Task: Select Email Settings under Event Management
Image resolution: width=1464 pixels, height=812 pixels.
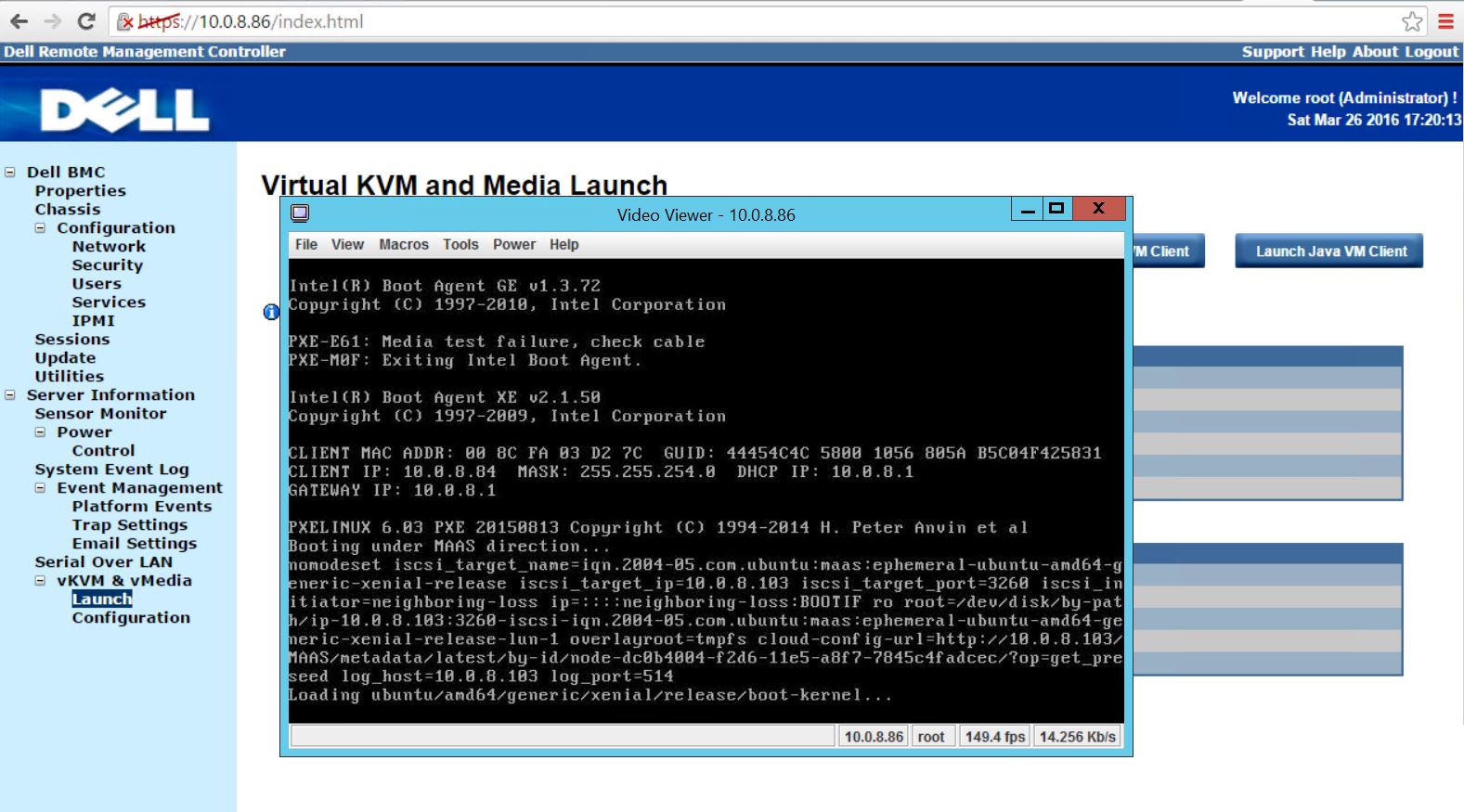Action: (135, 543)
